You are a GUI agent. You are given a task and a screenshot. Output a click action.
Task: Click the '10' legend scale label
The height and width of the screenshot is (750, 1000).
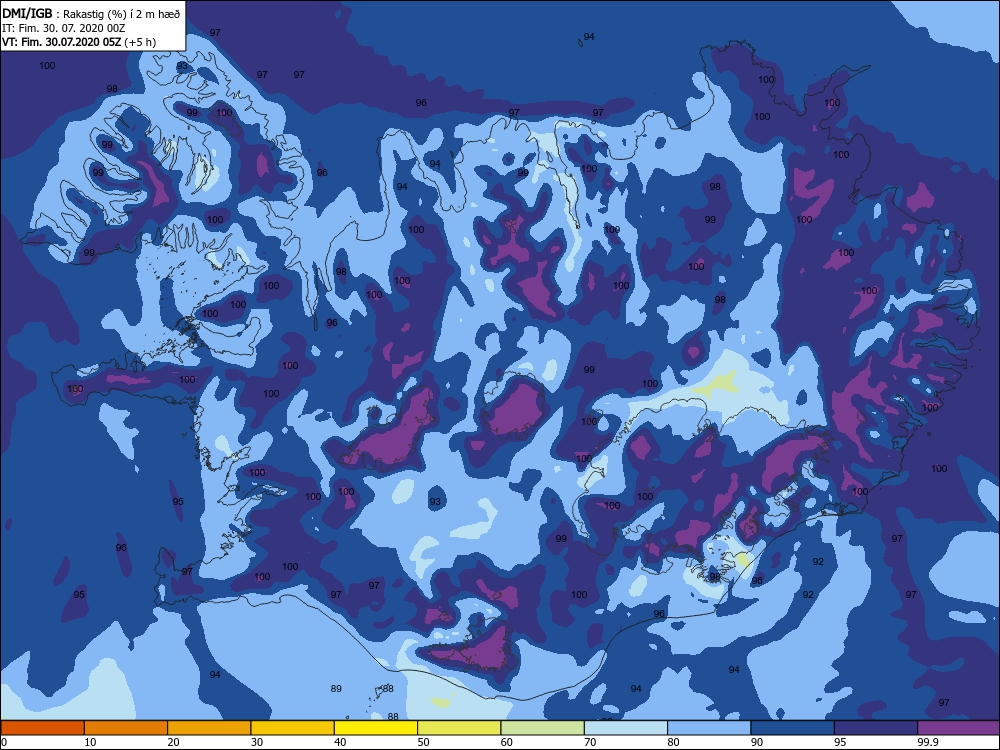click(90, 742)
